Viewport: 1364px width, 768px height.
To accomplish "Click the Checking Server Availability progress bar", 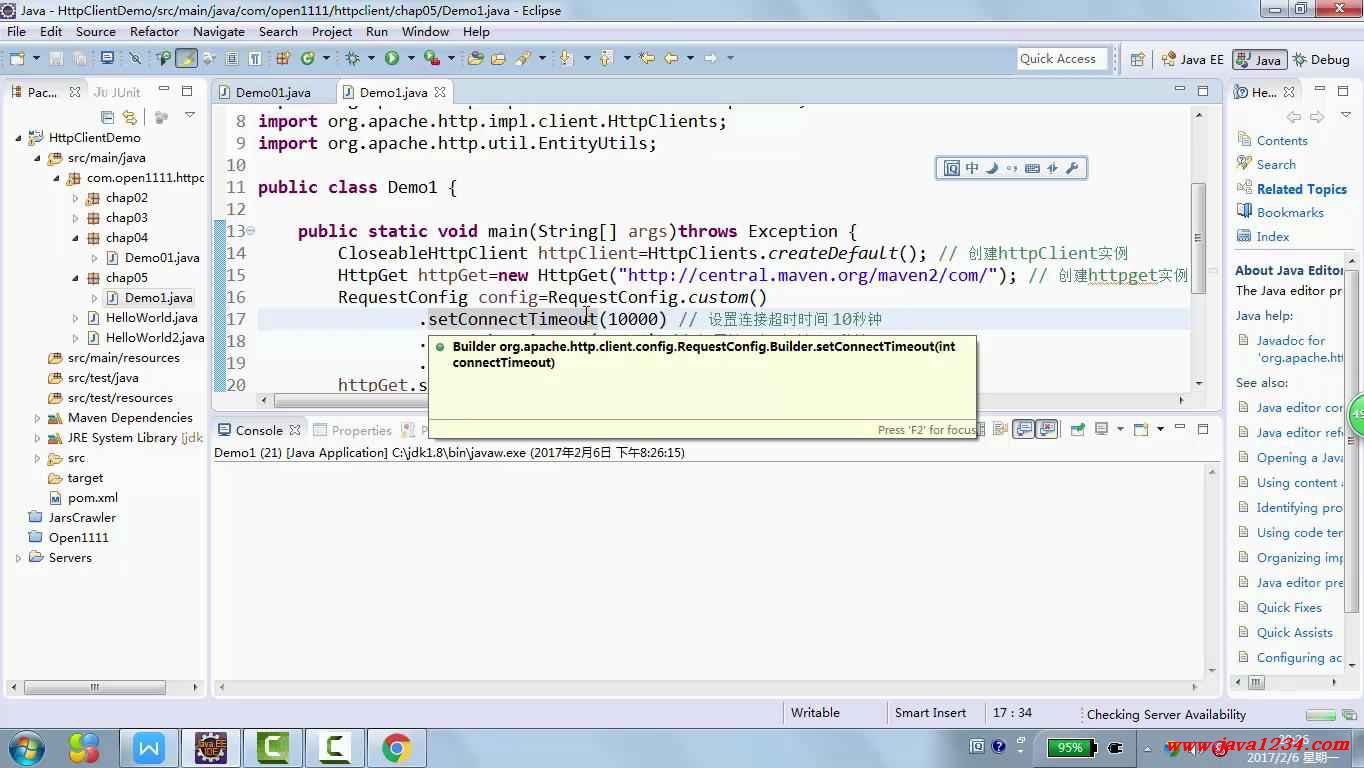I will (1320, 714).
